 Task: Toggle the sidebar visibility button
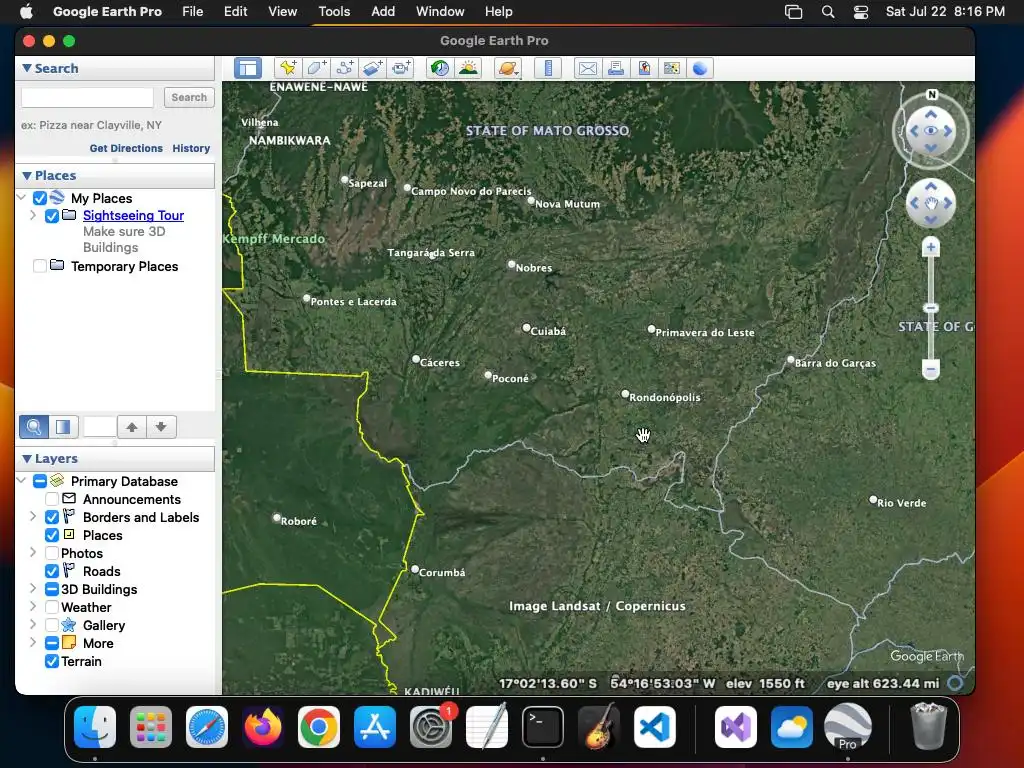click(248, 68)
